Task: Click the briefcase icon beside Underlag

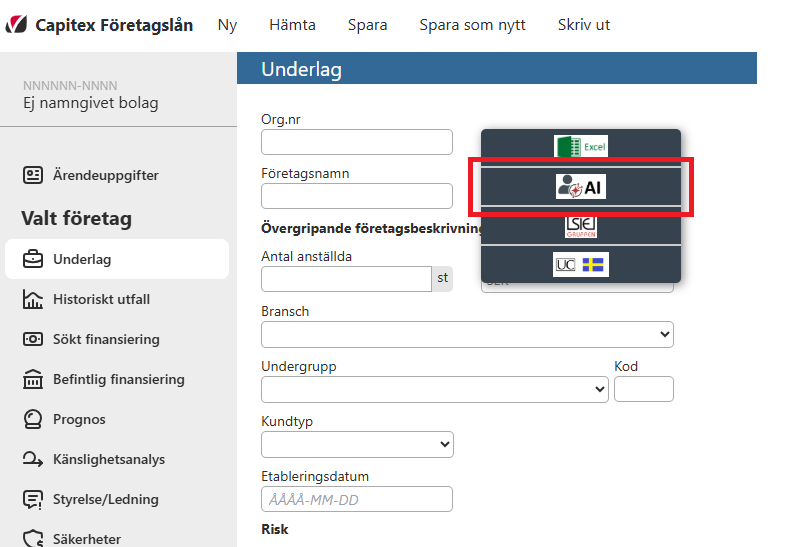Action: coord(33,260)
